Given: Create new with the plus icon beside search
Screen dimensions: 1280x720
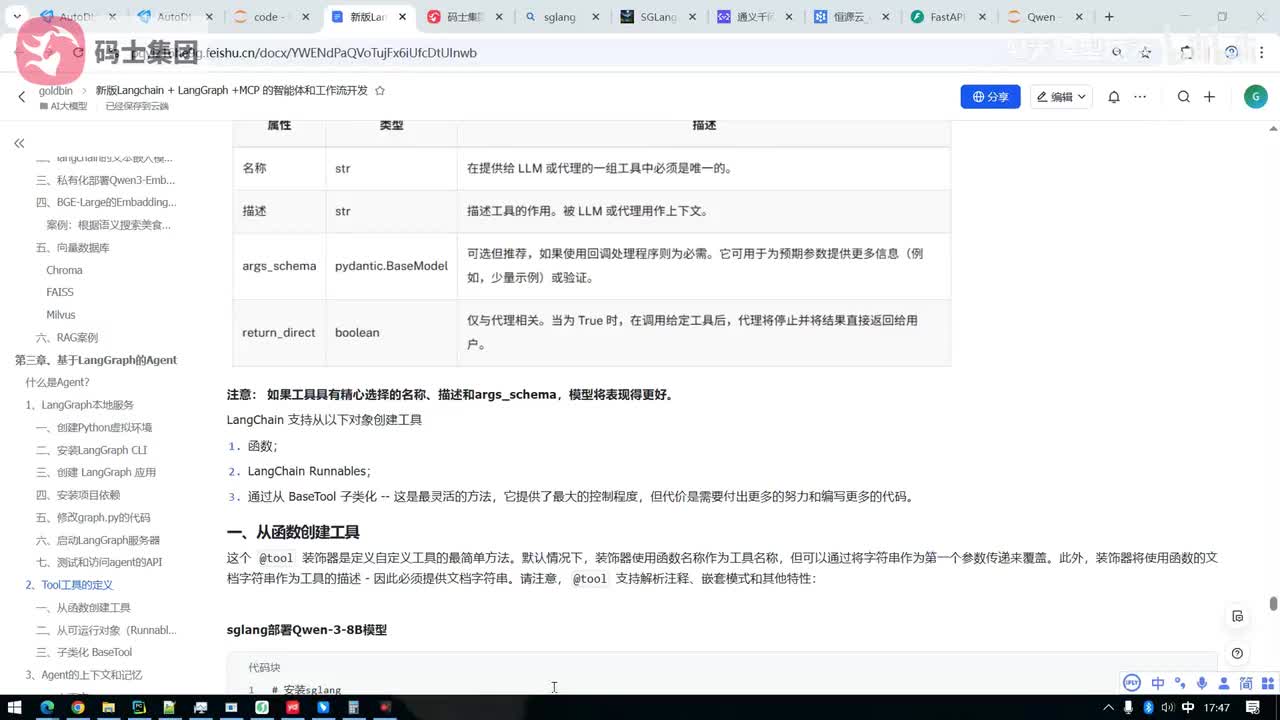Looking at the screenshot, I should [x=1209, y=97].
